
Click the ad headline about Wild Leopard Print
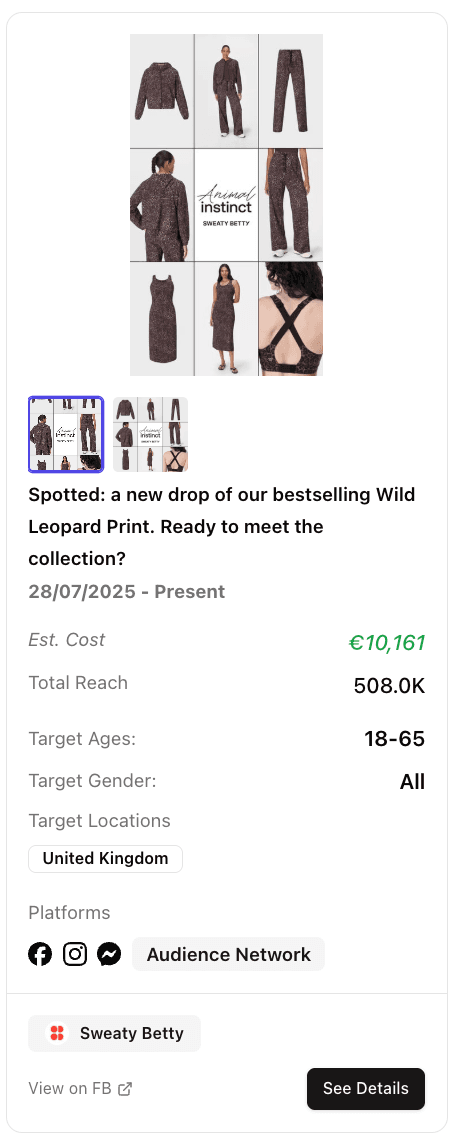click(x=222, y=527)
